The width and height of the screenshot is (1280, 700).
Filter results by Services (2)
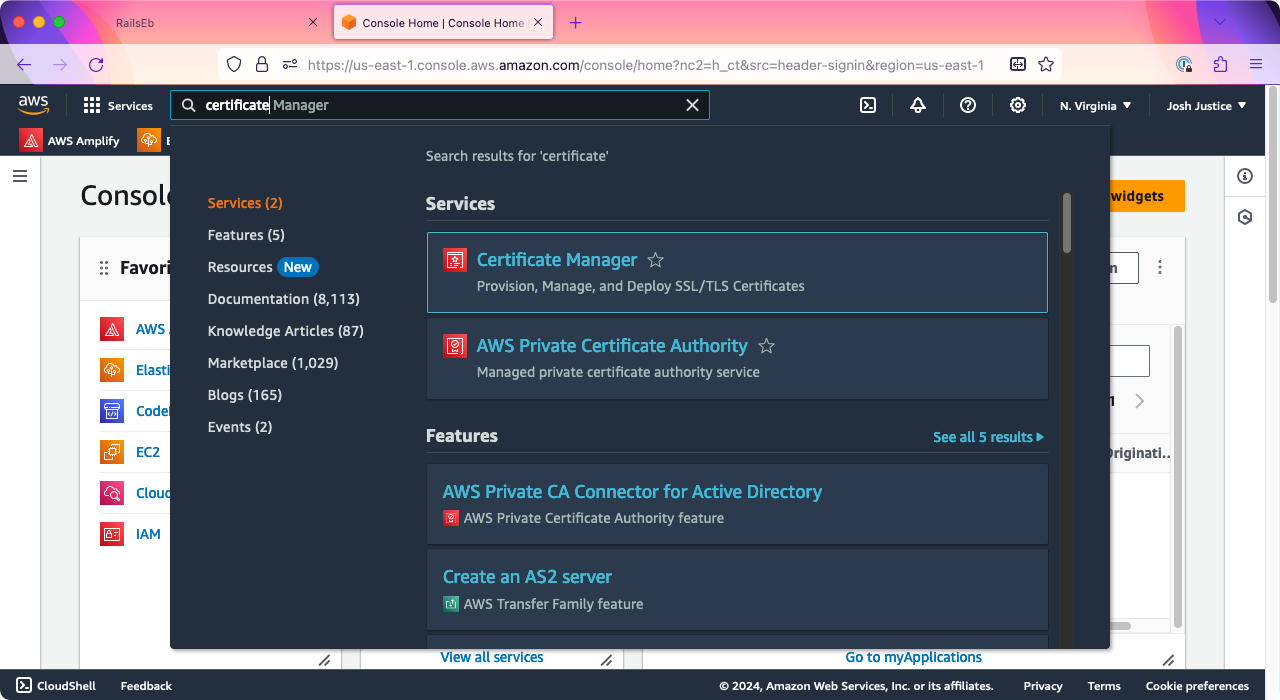(245, 203)
